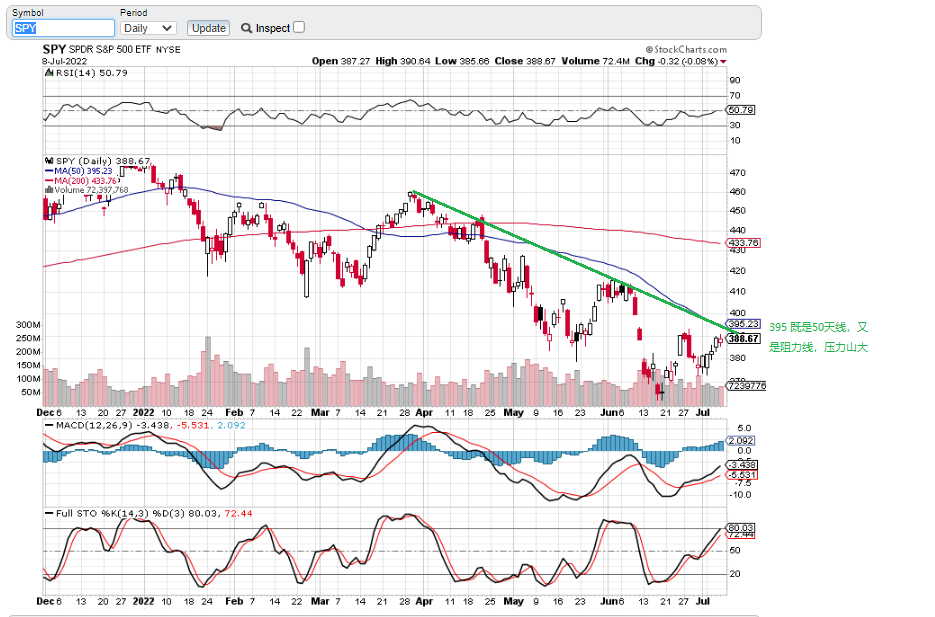Click the red down arrow beside Chg

coord(724,61)
